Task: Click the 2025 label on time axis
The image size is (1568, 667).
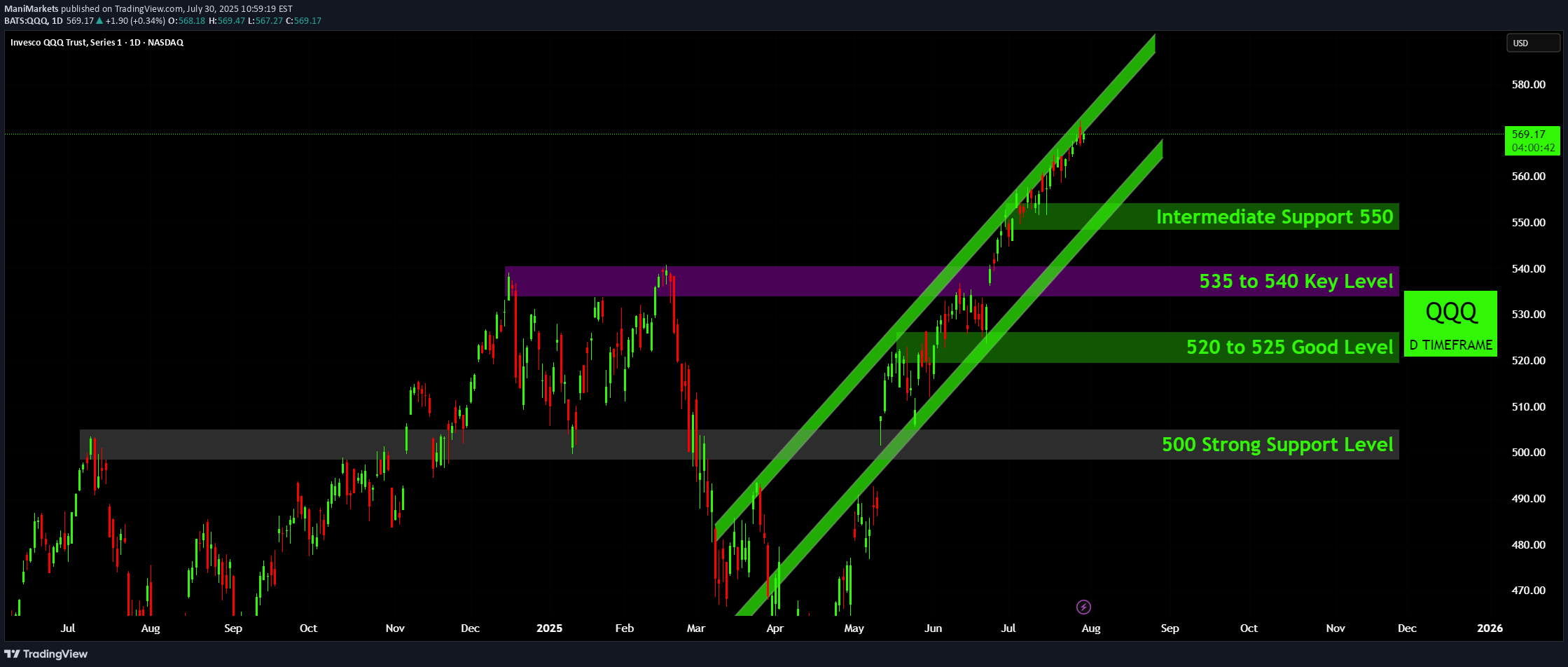Action: 549,628
